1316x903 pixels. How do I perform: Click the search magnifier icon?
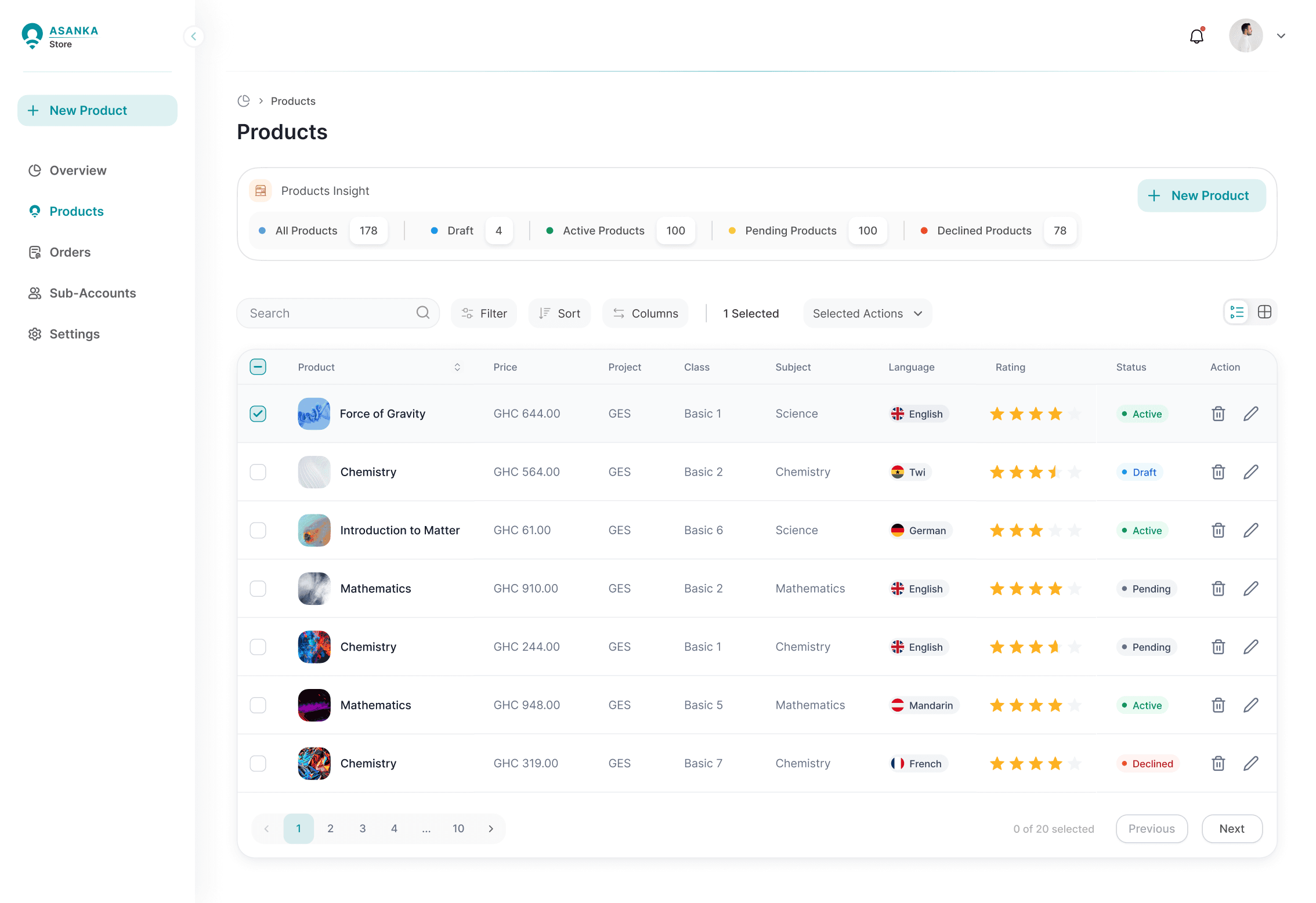click(x=422, y=313)
